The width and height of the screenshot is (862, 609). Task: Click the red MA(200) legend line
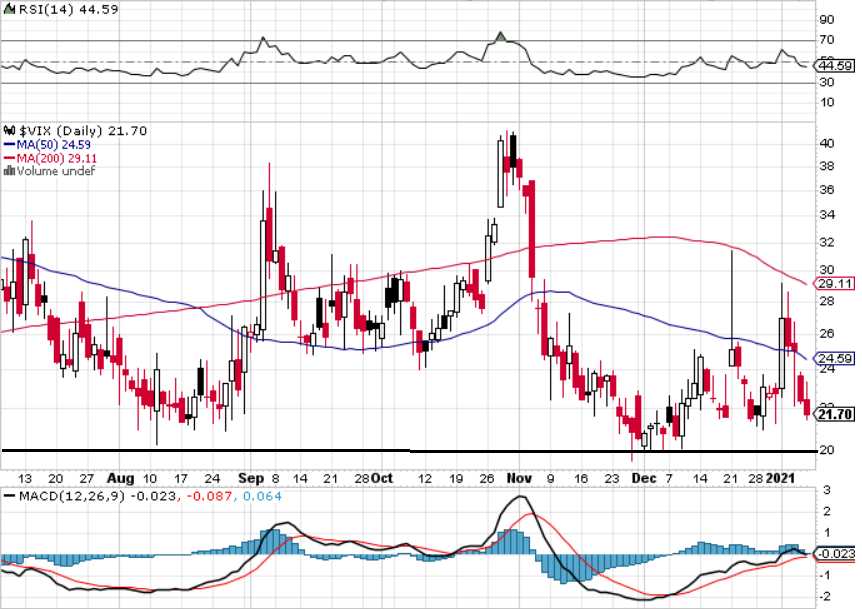11,158
